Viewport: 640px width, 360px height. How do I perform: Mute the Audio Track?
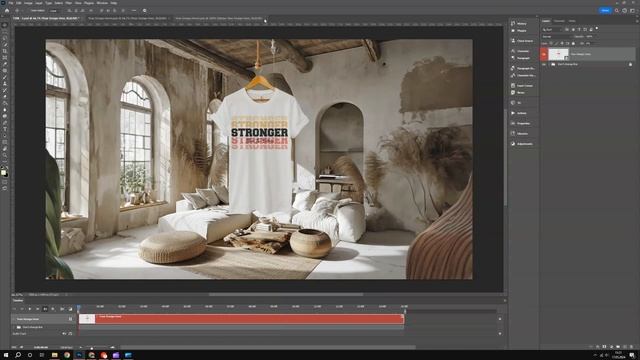[64, 333]
